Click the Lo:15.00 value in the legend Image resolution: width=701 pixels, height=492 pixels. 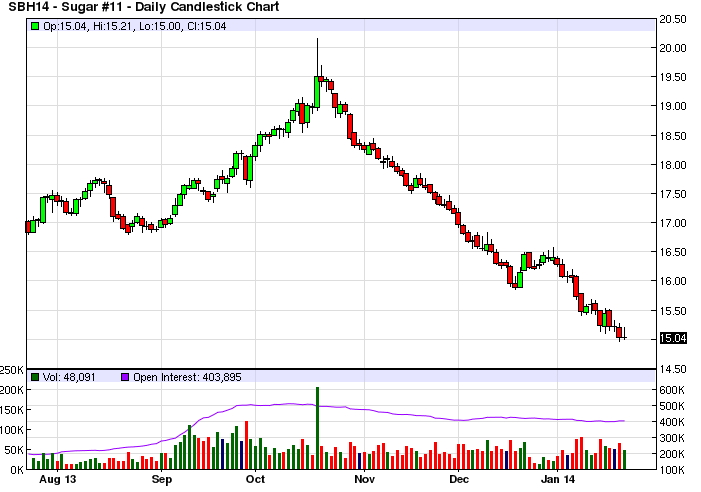(160, 26)
